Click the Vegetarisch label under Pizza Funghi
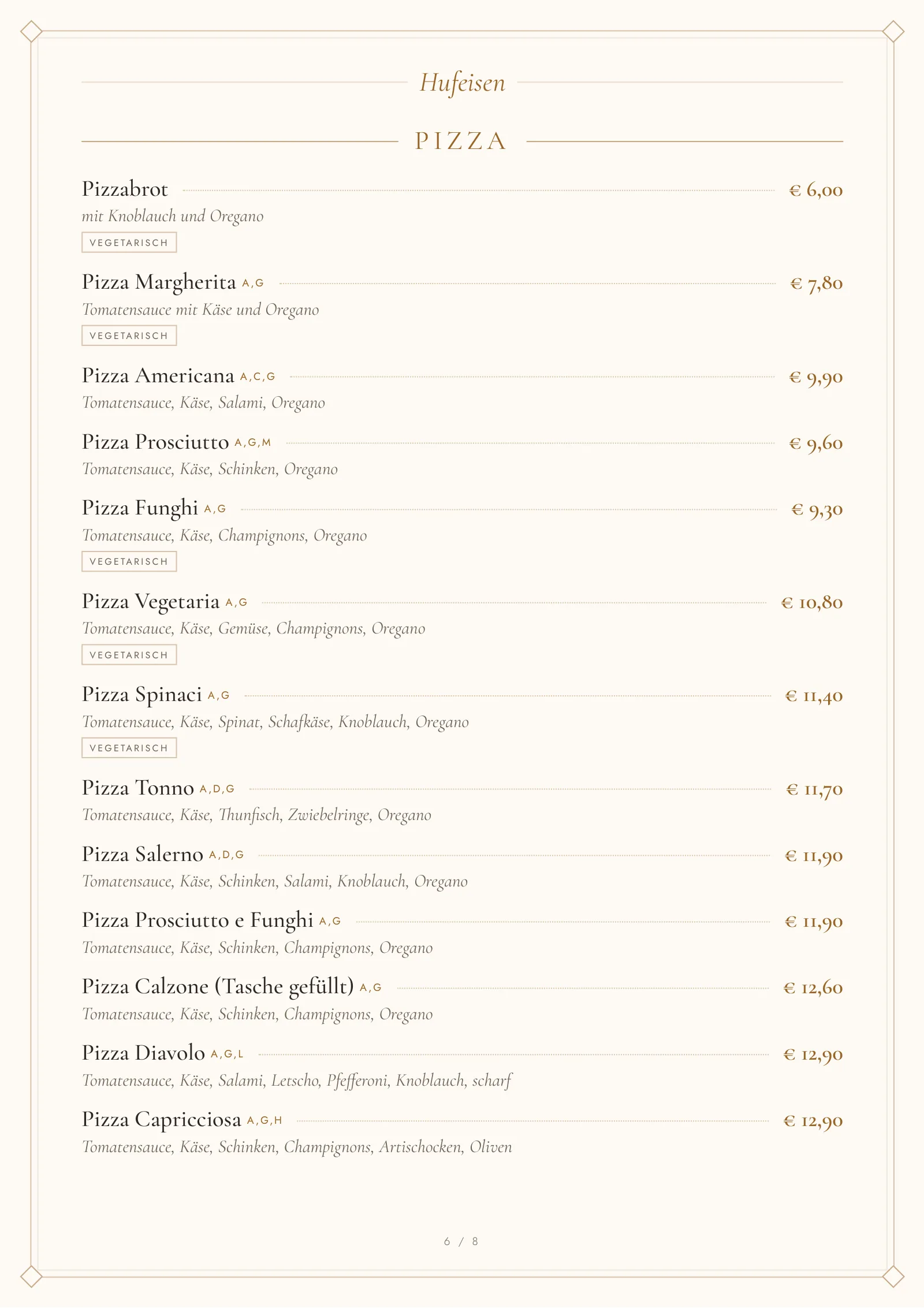Image resolution: width=924 pixels, height=1308 pixels. point(129,561)
